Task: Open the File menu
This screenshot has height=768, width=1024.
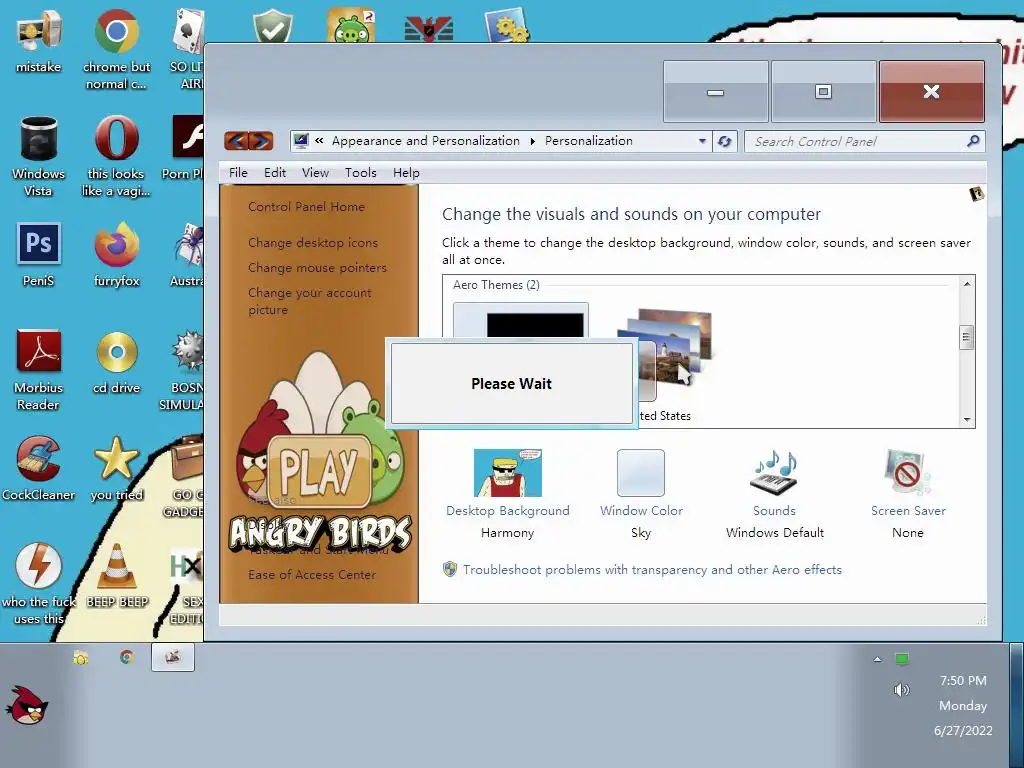Action: [x=238, y=172]
